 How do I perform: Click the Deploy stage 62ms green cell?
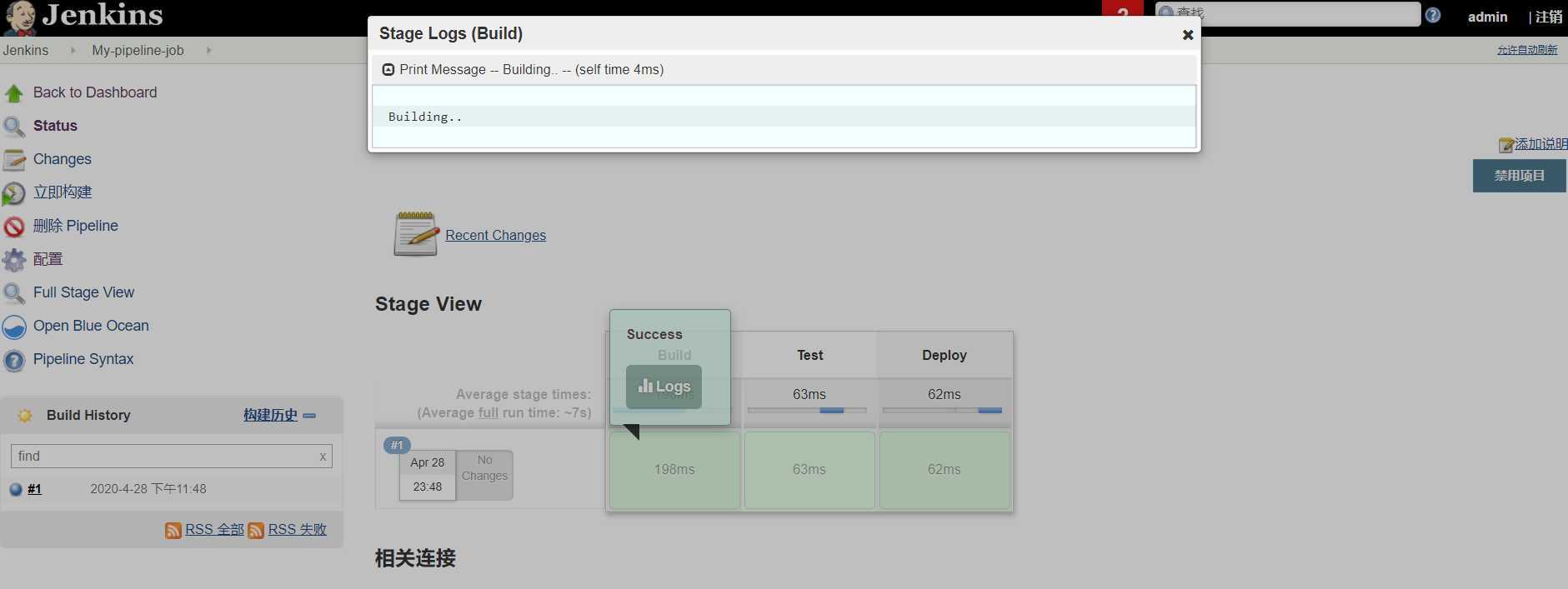pos(944,470)
